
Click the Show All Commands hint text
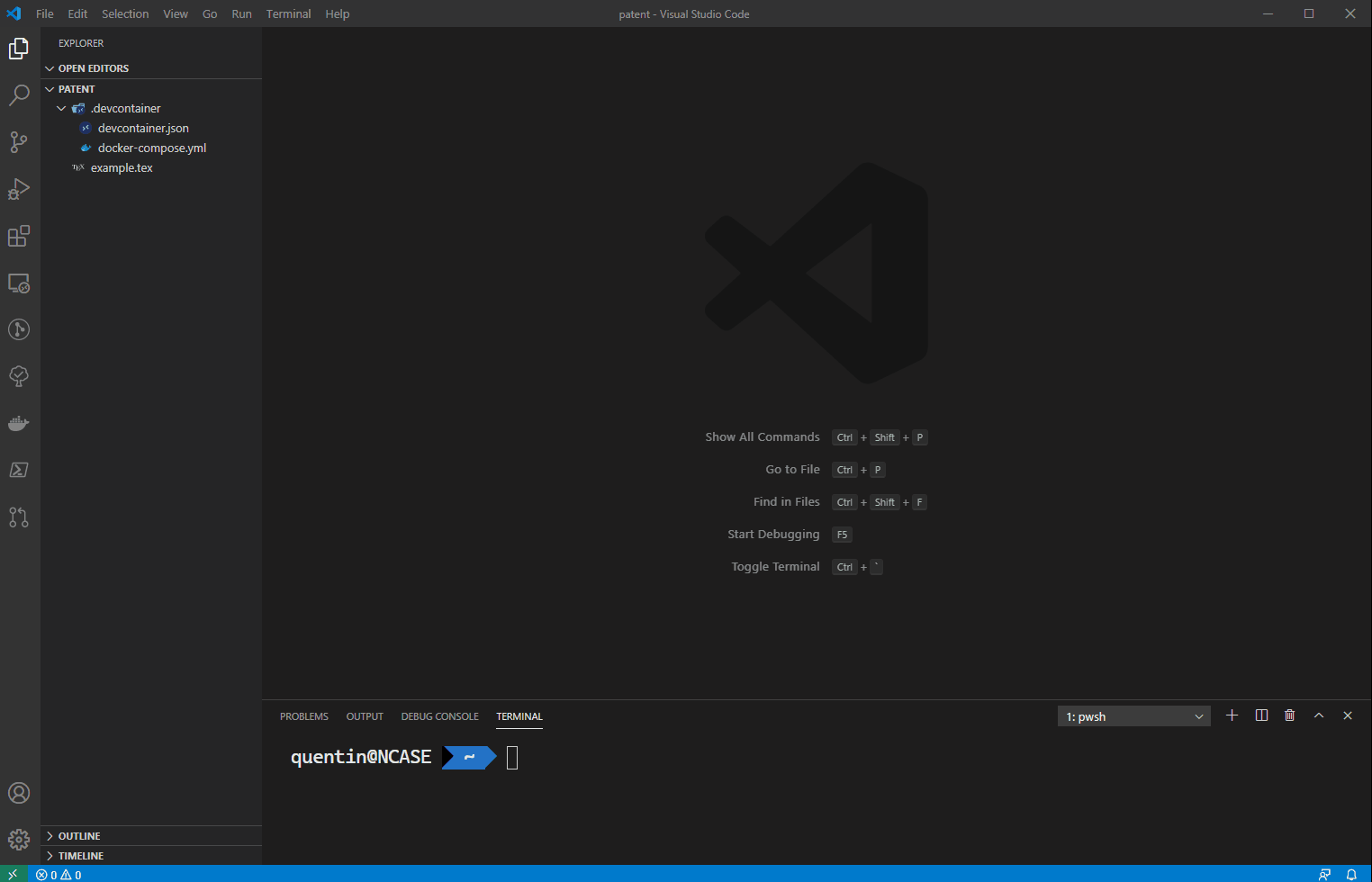pyautogui.click(x=763, y=437)
